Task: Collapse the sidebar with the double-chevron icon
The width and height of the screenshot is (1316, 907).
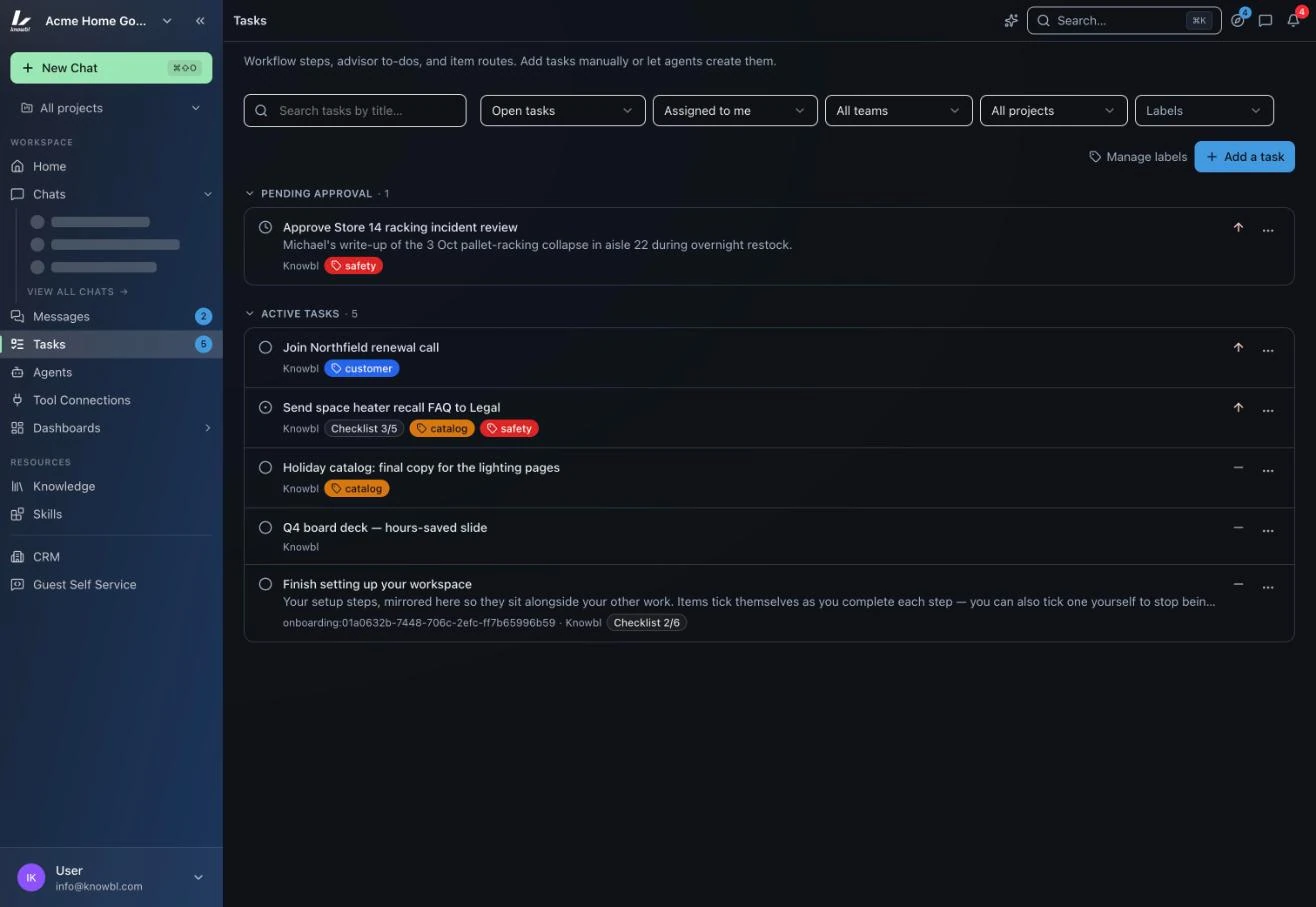Action: click(x=200, y=20)
